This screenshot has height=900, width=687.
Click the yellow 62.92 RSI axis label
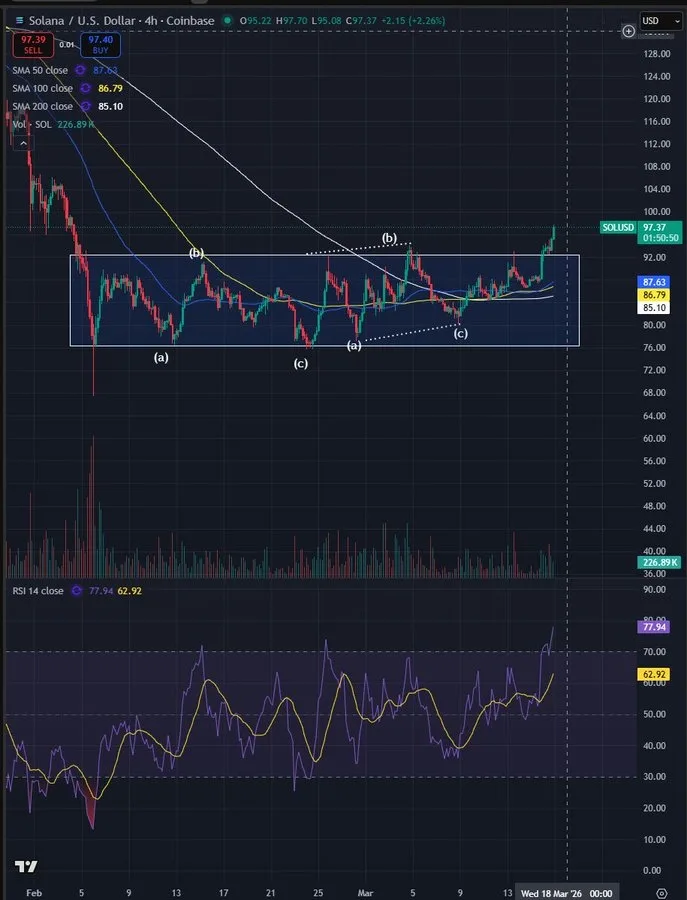click(654, 674)
